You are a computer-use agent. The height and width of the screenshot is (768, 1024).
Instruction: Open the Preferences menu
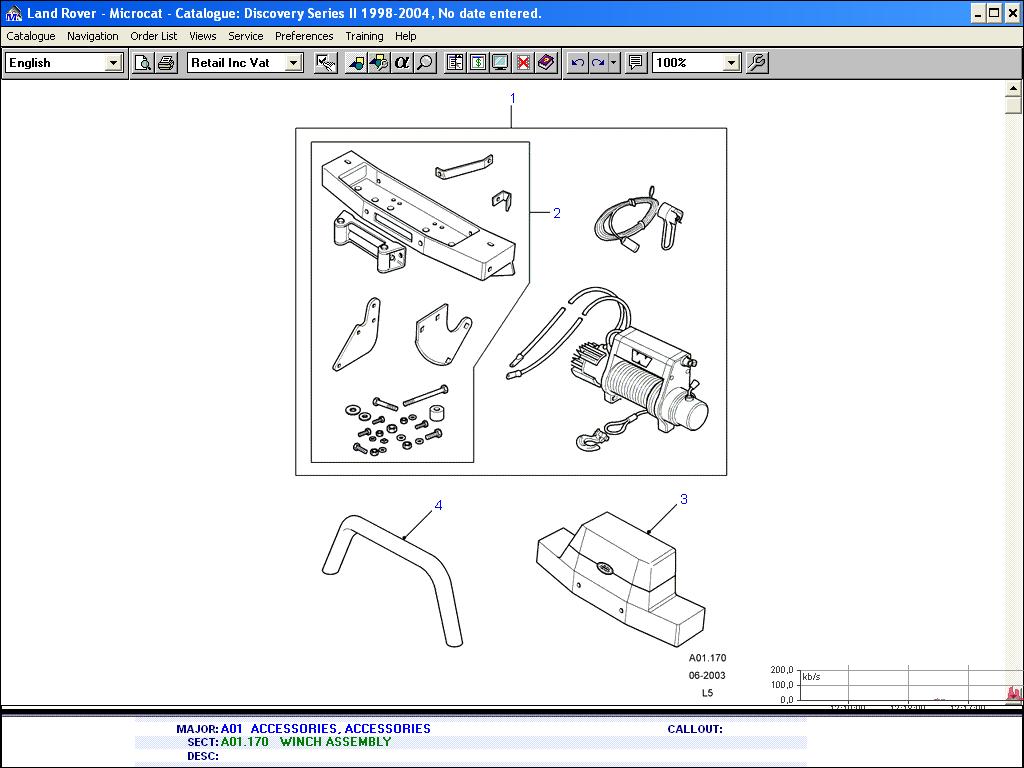(x=304, y=36)
